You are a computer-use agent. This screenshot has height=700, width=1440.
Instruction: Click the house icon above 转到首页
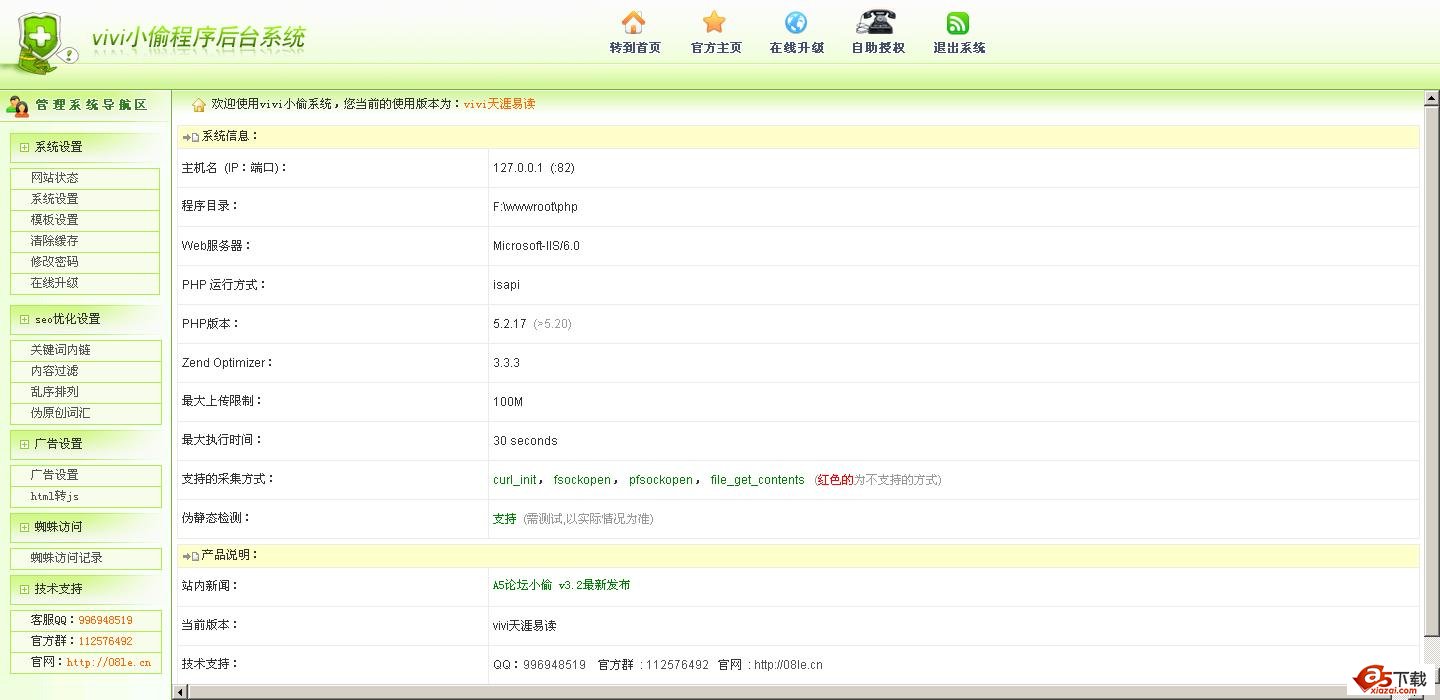(x=633, y=22)
